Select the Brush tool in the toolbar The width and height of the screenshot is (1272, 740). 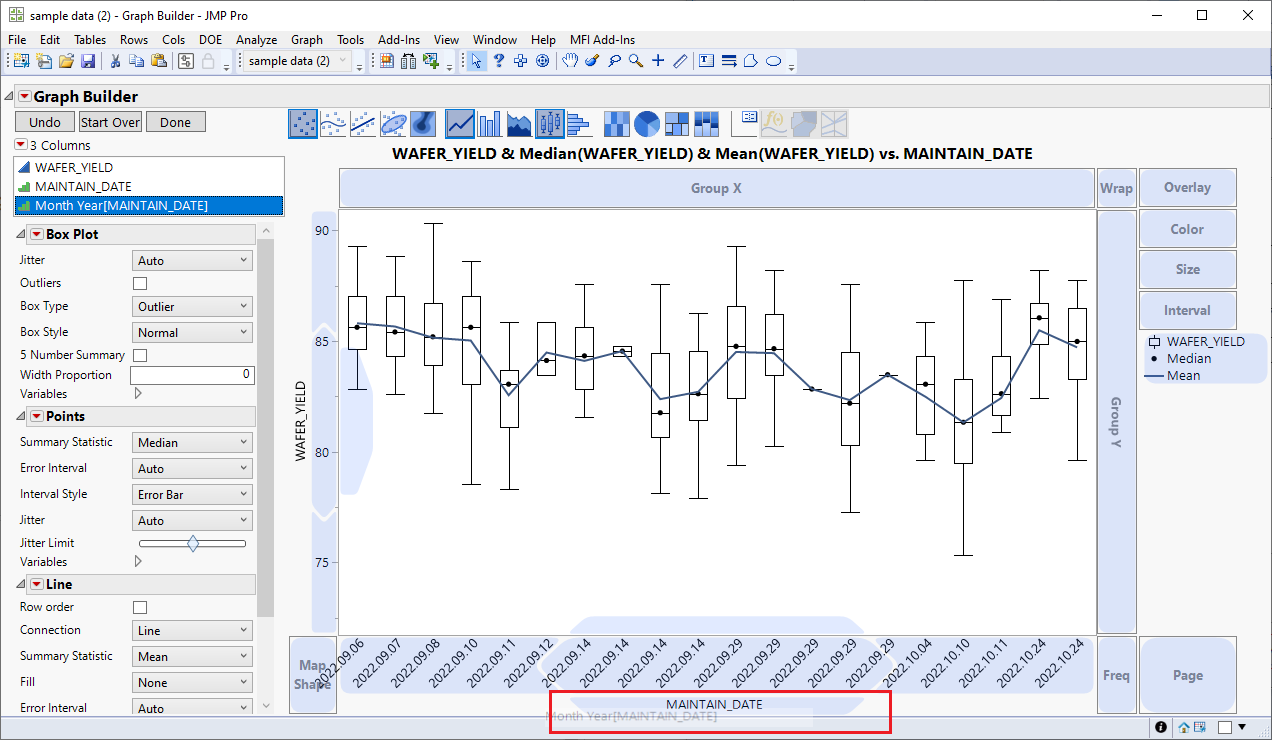click(x=591, y=61)
